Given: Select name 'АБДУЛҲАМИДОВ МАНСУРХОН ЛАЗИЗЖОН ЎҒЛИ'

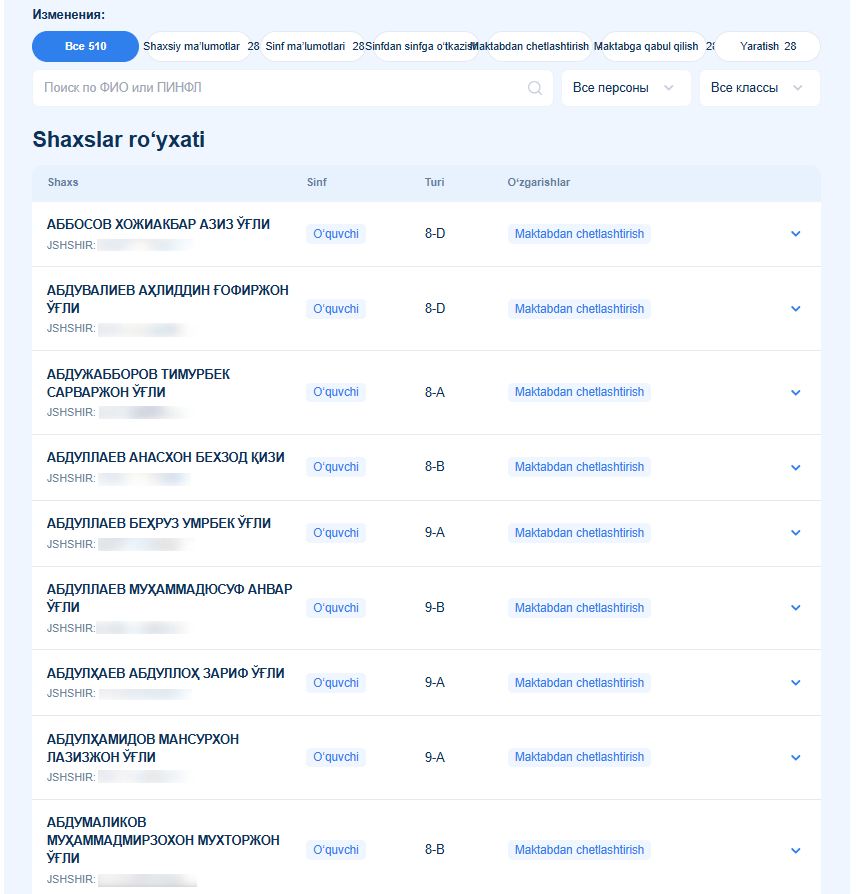Looking at the screenshot, I should (143, 748).
